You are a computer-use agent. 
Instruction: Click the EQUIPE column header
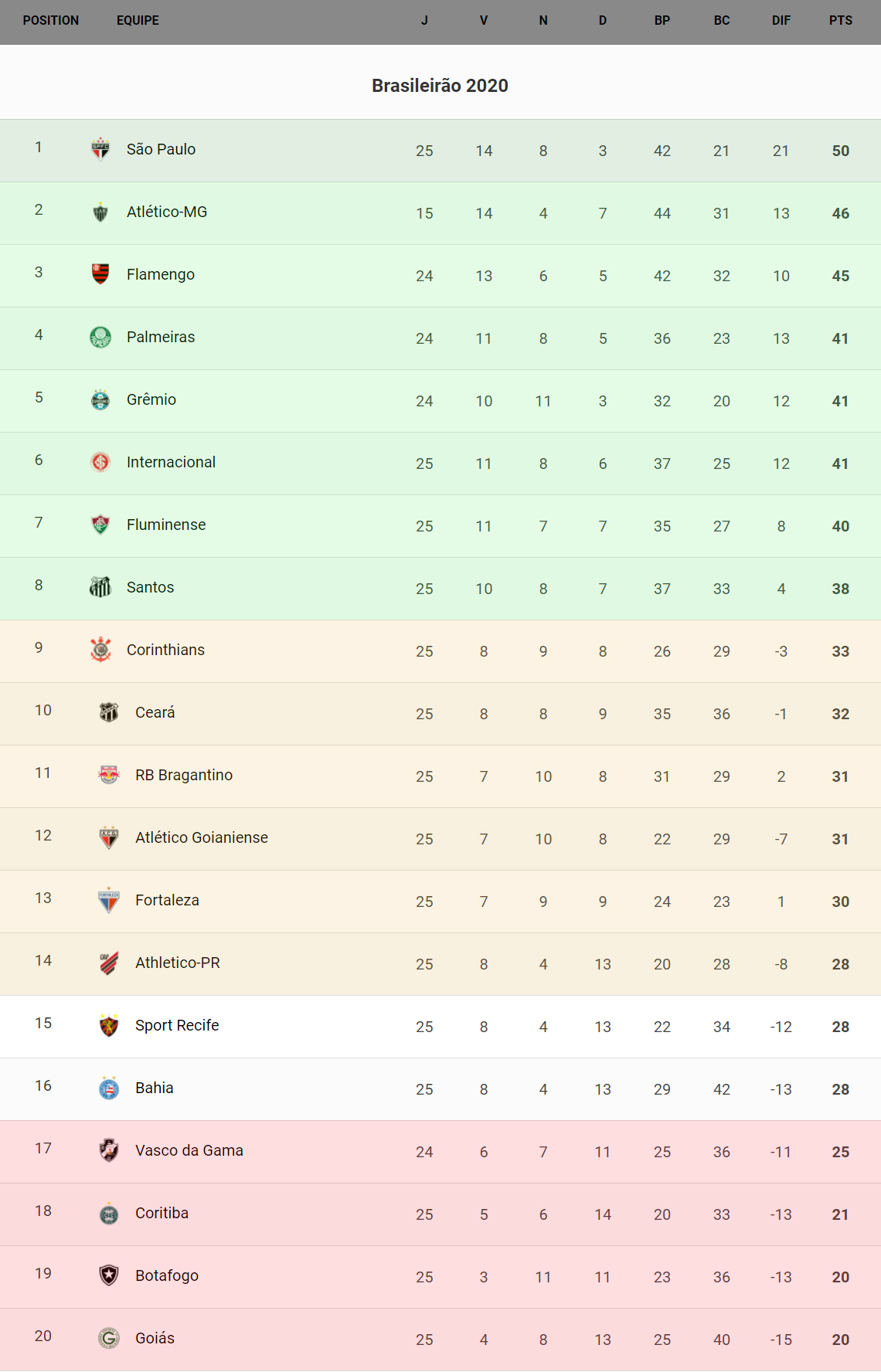coord(138,21)
